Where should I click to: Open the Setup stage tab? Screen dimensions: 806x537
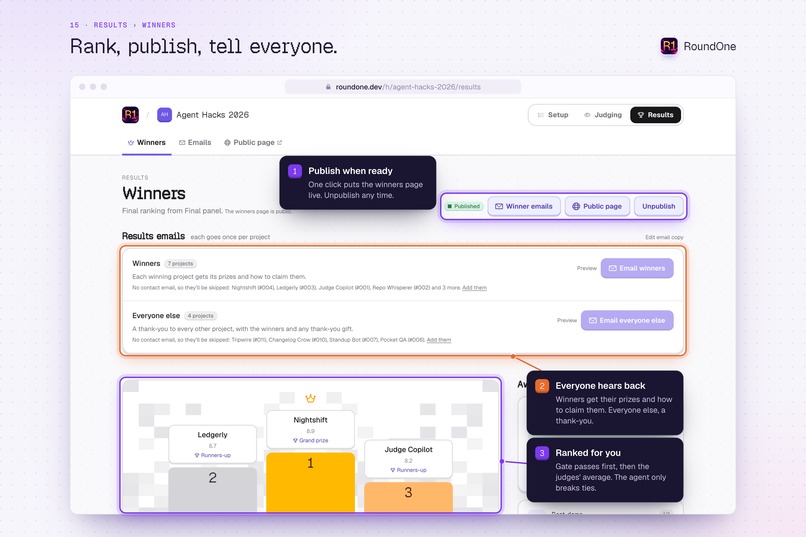click(x=553, y=115)
